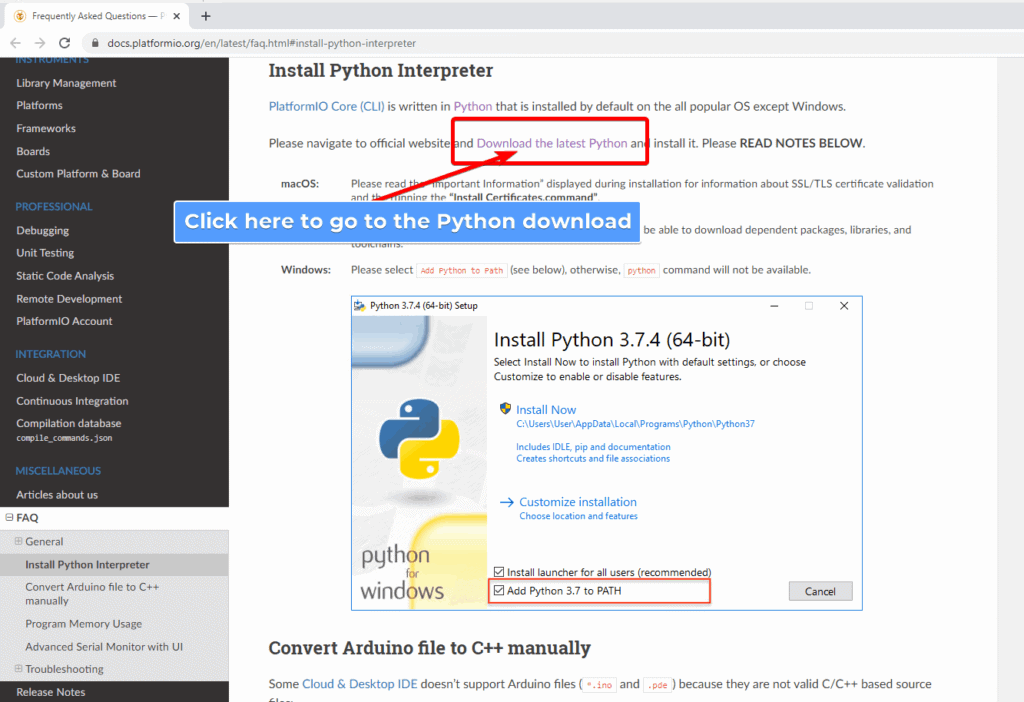Viewport: 1024px width, 702px height.
Task: Follow the PlatformIO Core (CLI) link
Action: pyautogui.click(x=327, y=106)
